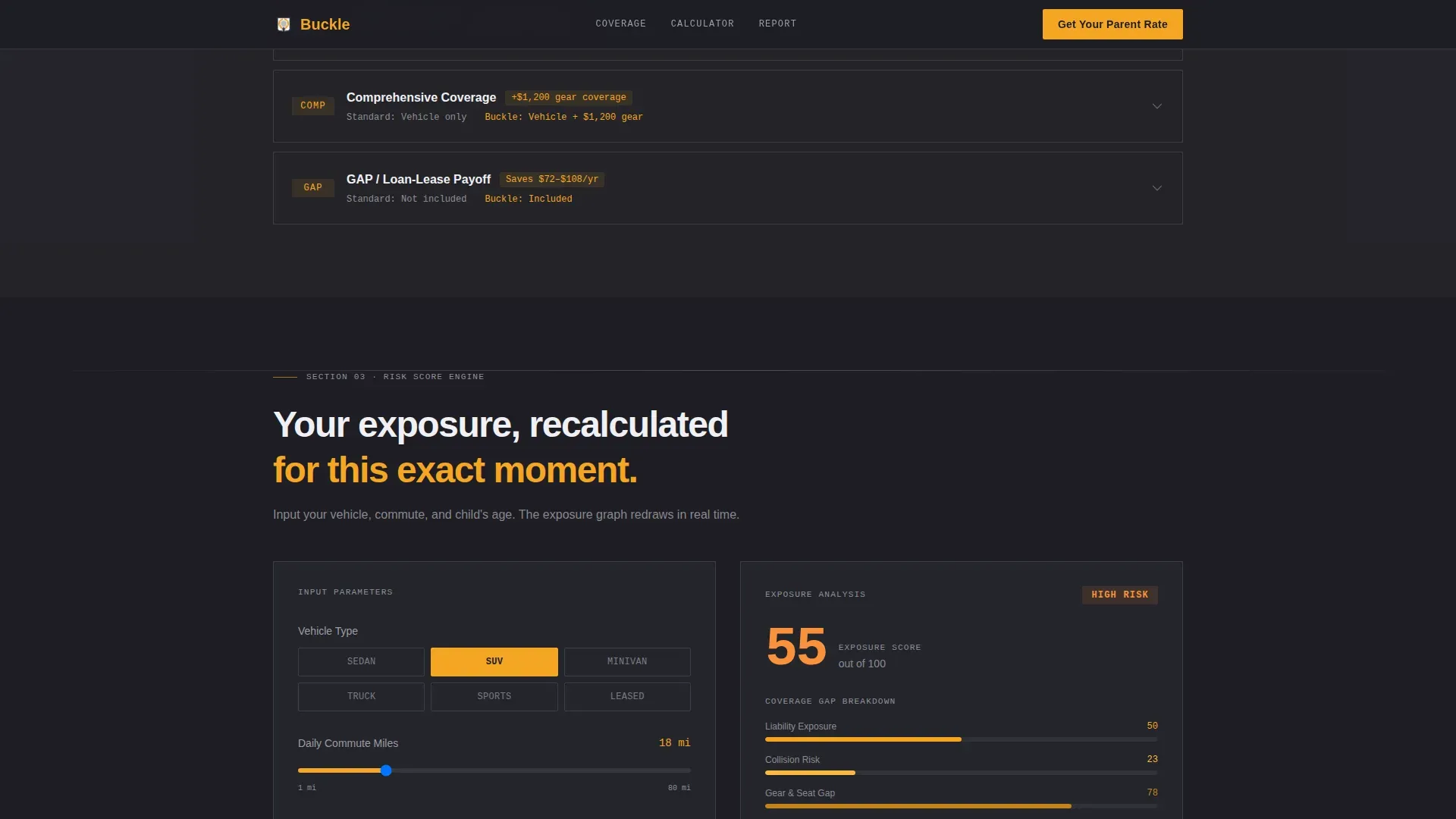Click the Liability Exposure progress bar
The height and width of the screenshot is (819, 1456).
click(x=961, y=739)
